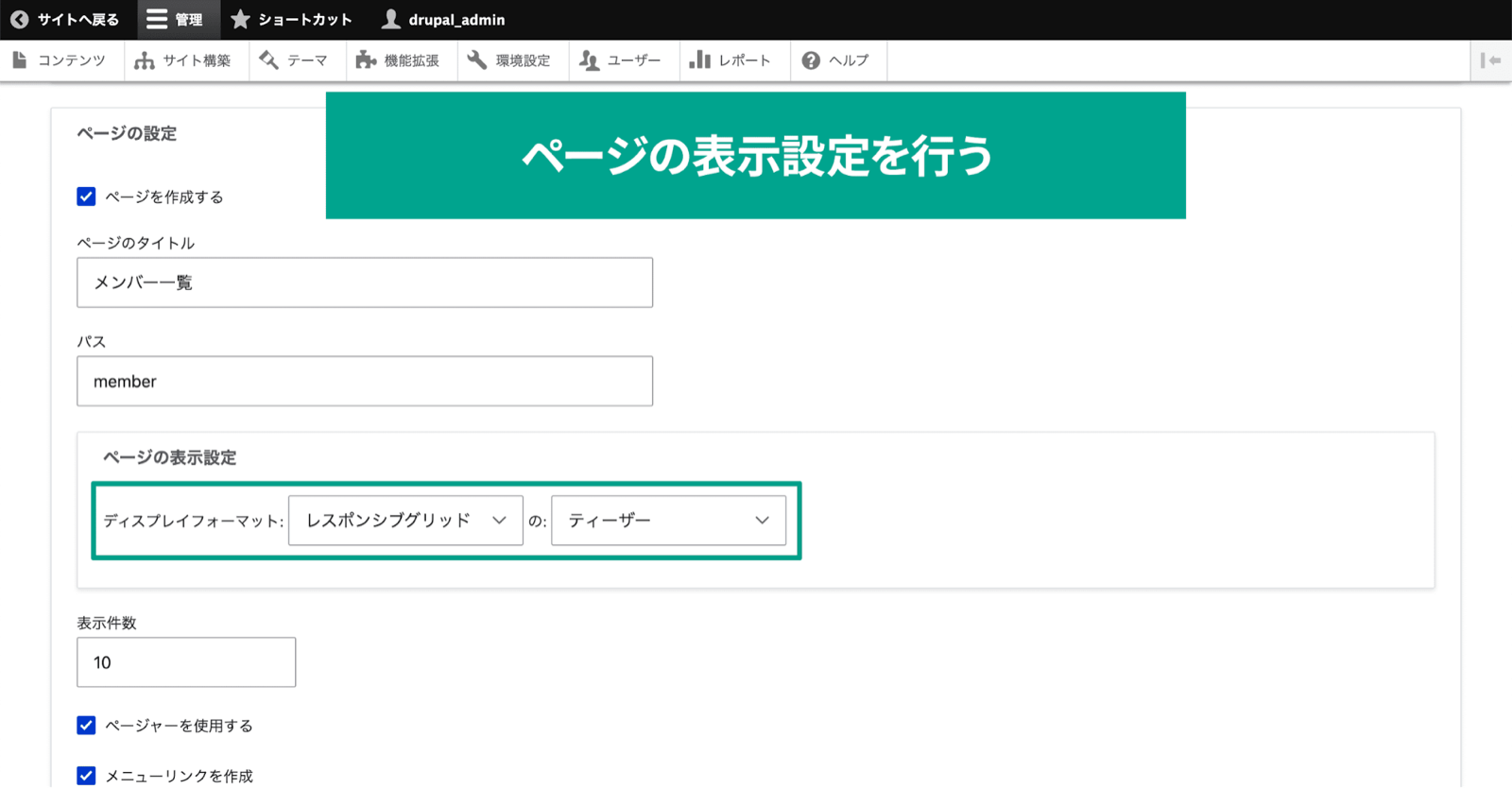This screenshot has height=788, width=1512.
Task: Click the back arrow icon beside サイトへ戻る
Action: 20,20
